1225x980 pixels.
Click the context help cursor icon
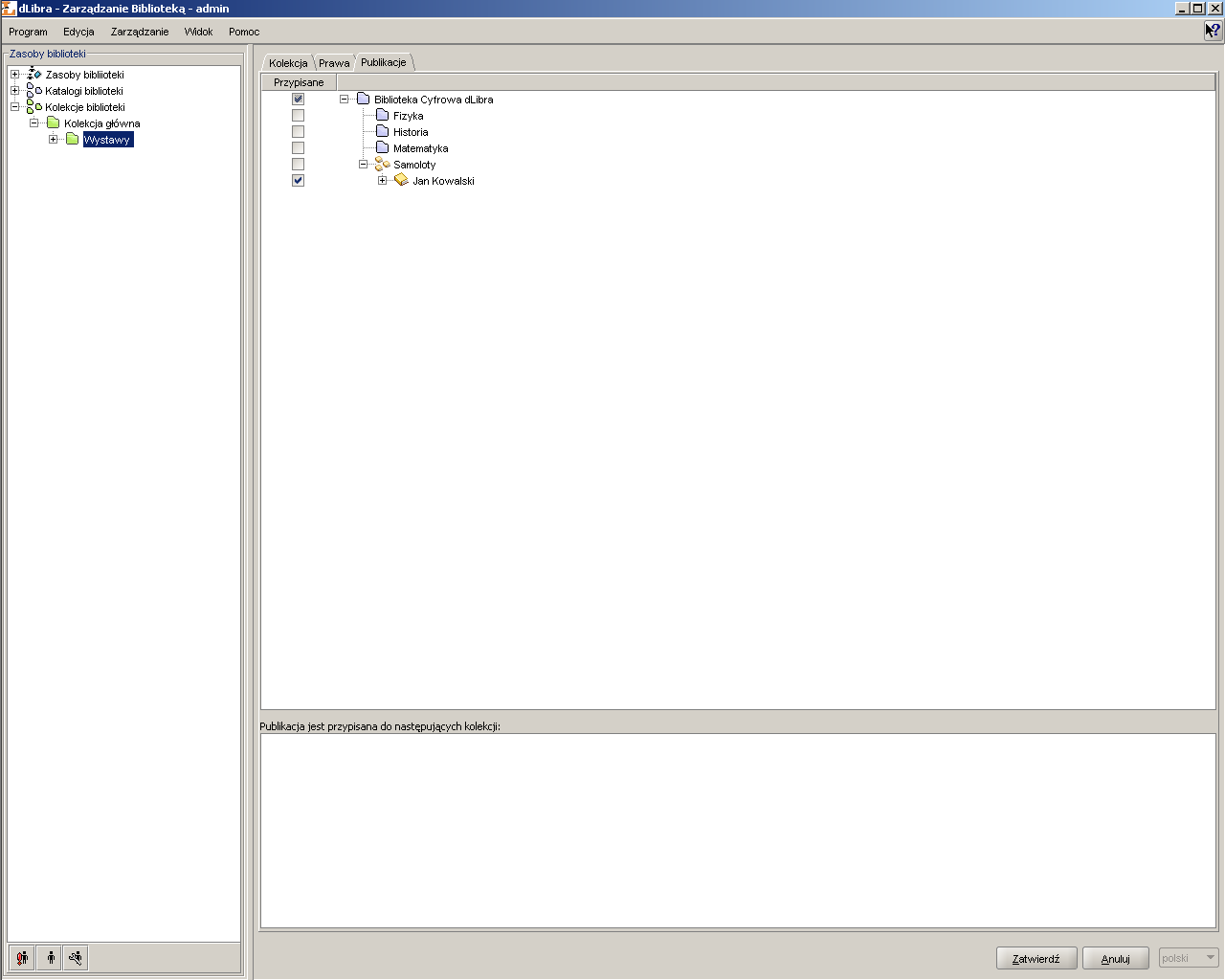1213,32
